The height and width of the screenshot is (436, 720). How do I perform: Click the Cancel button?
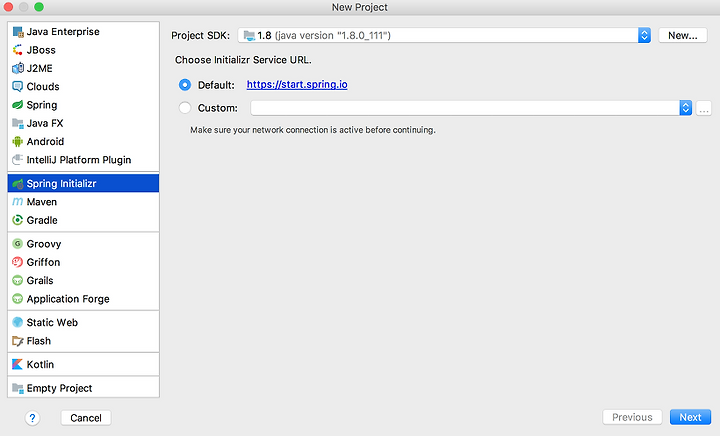click(x=86, y=418)
